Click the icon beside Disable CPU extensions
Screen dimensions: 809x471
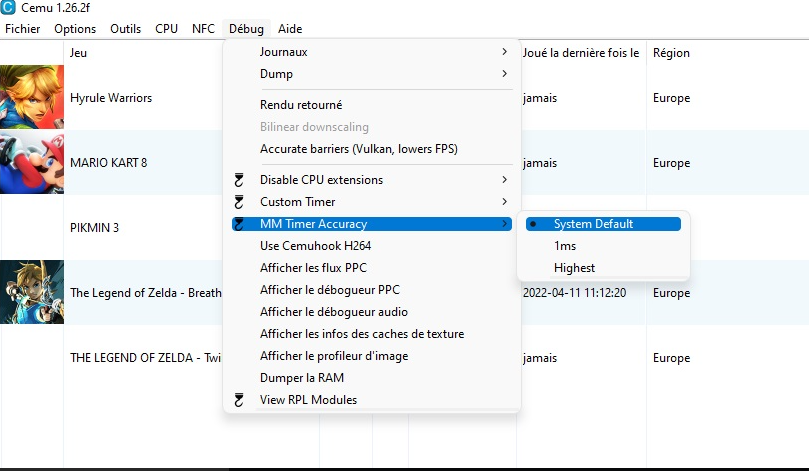click(x=239, y=180)
